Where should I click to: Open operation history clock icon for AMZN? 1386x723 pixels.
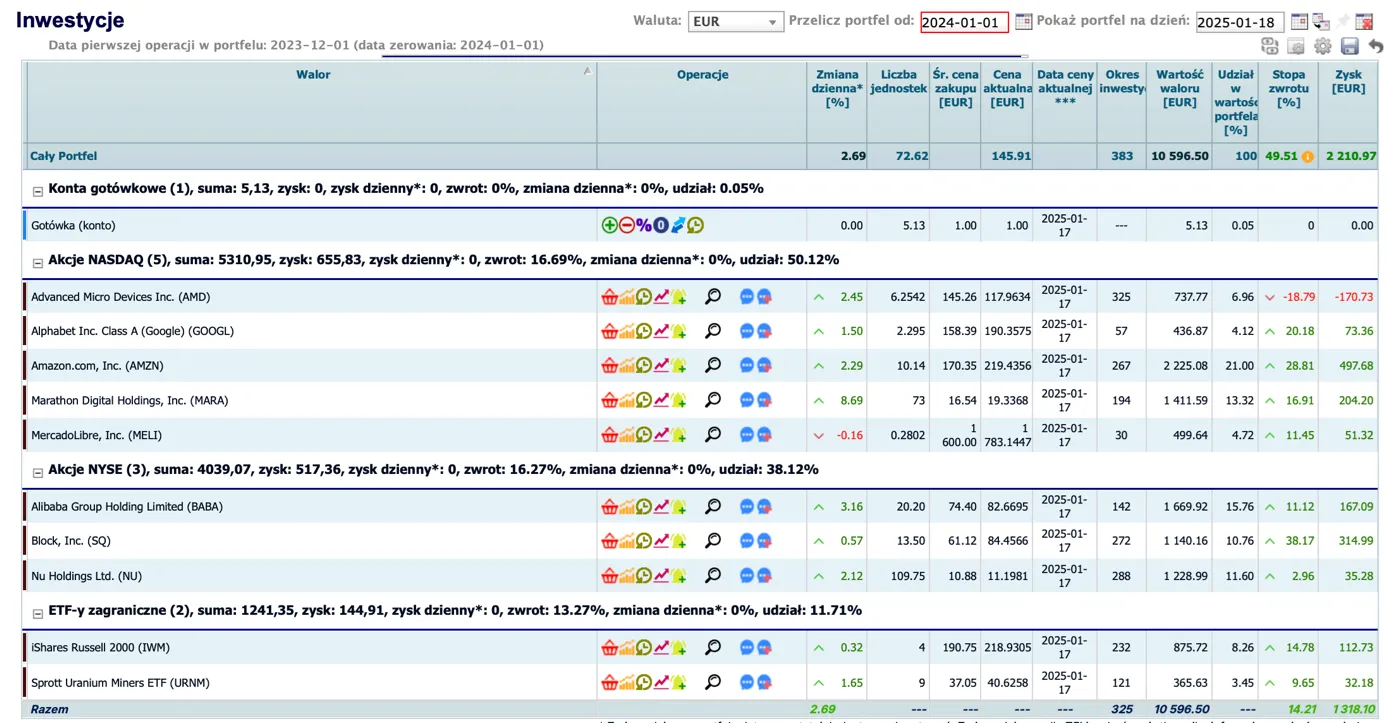tap(644, 366)
